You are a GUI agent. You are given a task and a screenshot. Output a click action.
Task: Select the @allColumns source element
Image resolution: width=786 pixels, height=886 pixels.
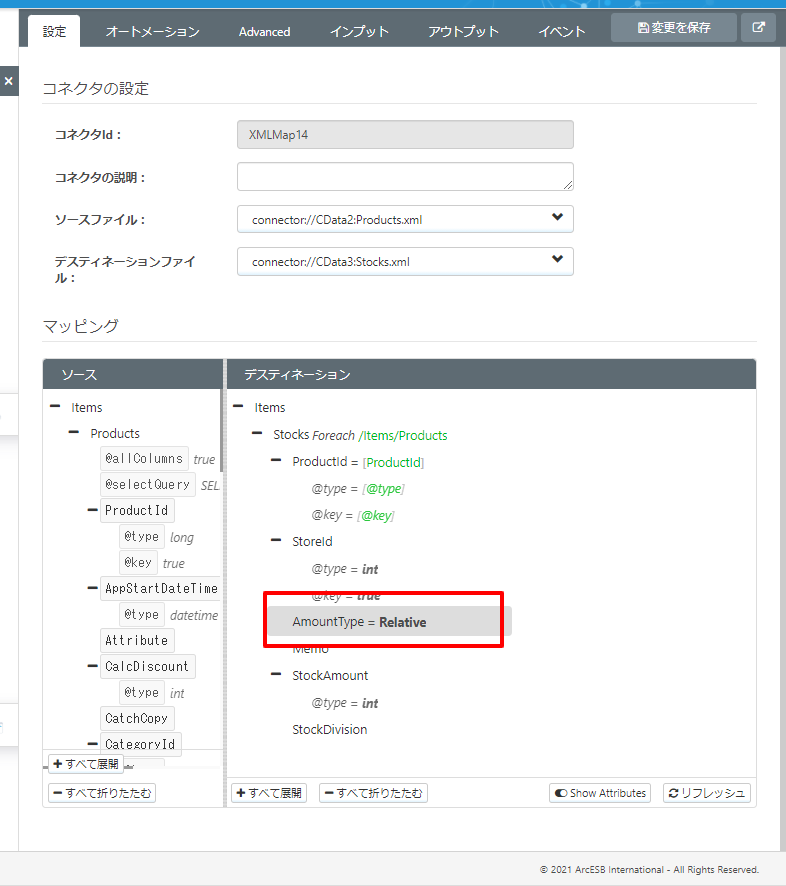coord(144,458)
